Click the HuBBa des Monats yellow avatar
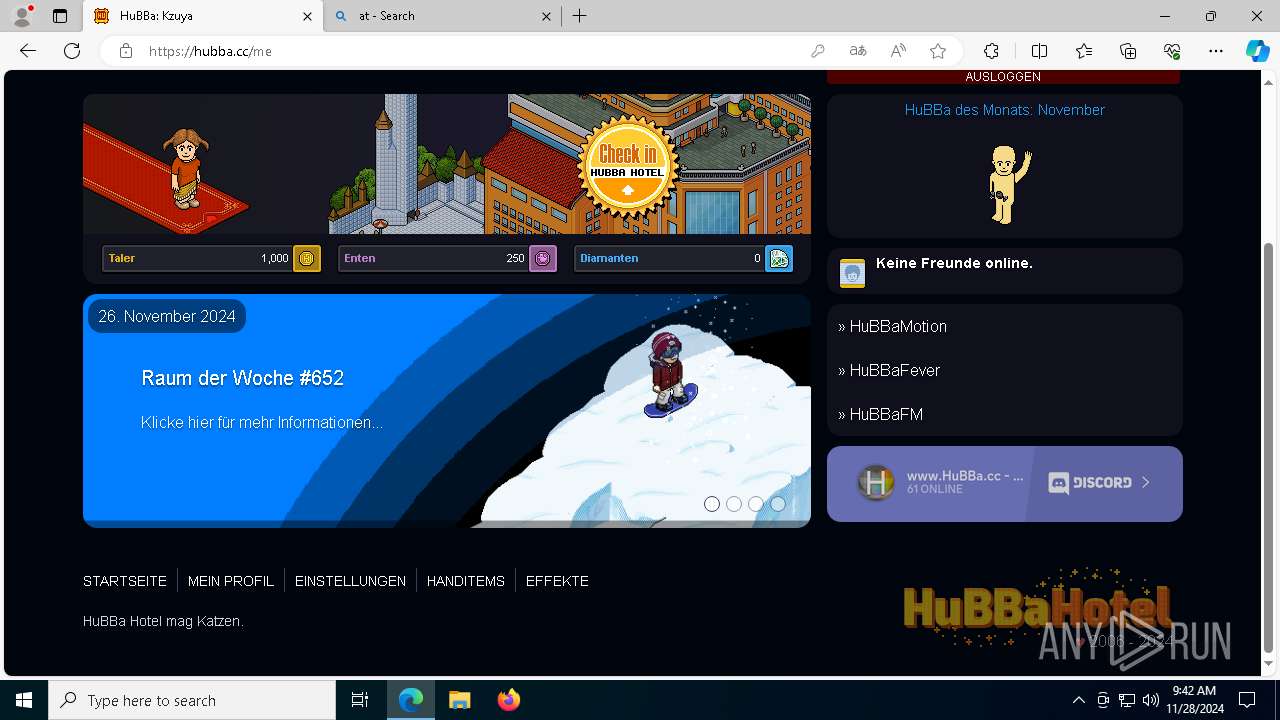This screenshot has width=1280, height=720. point(1008,184)
